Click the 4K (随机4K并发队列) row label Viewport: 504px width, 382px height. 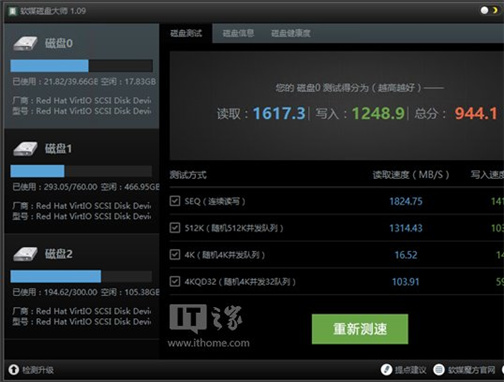click(225, 255)
